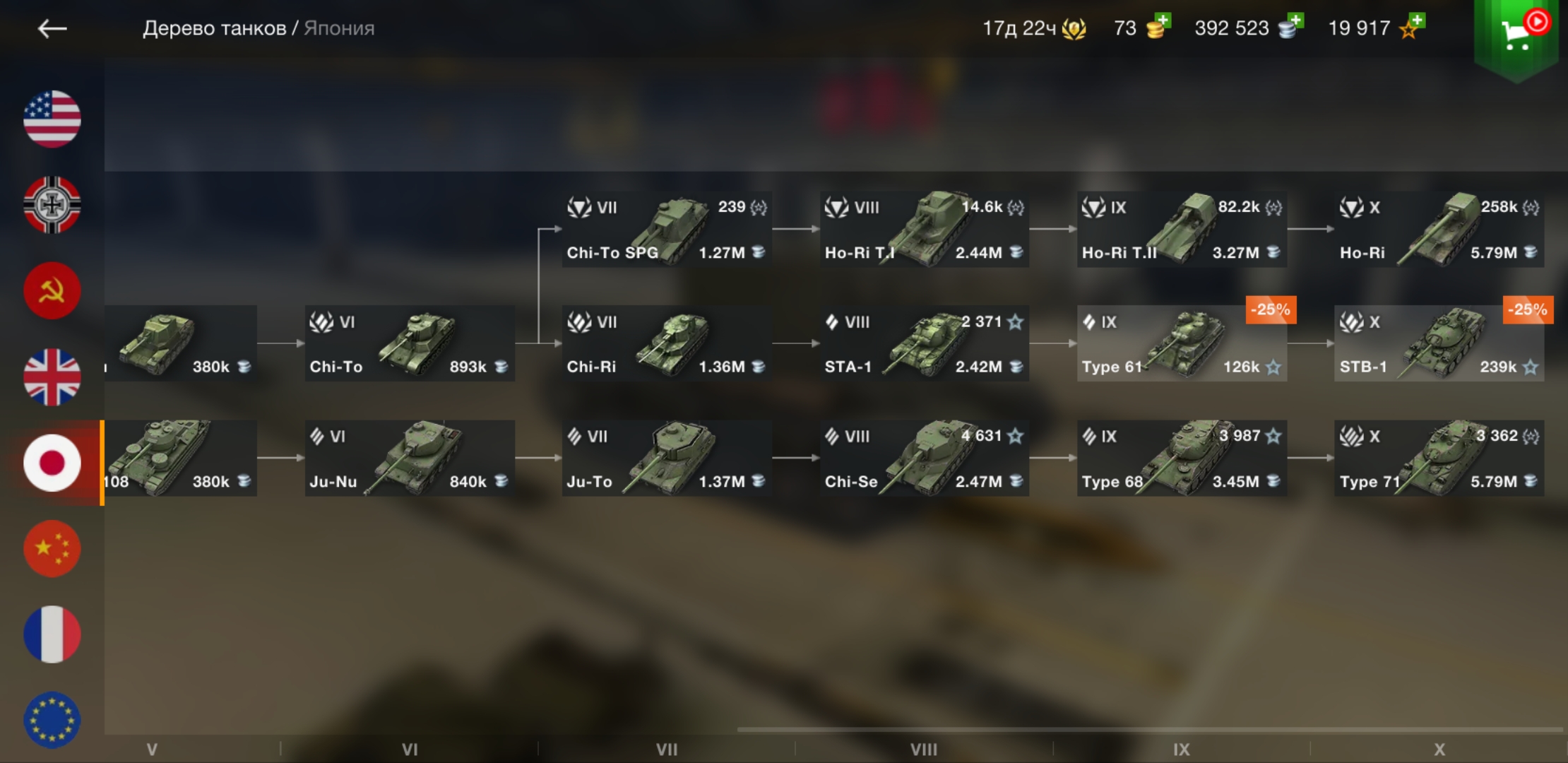Select the USSR flag nation
Viewport: 1568px width, 763px height.
(x=52, y=291)
